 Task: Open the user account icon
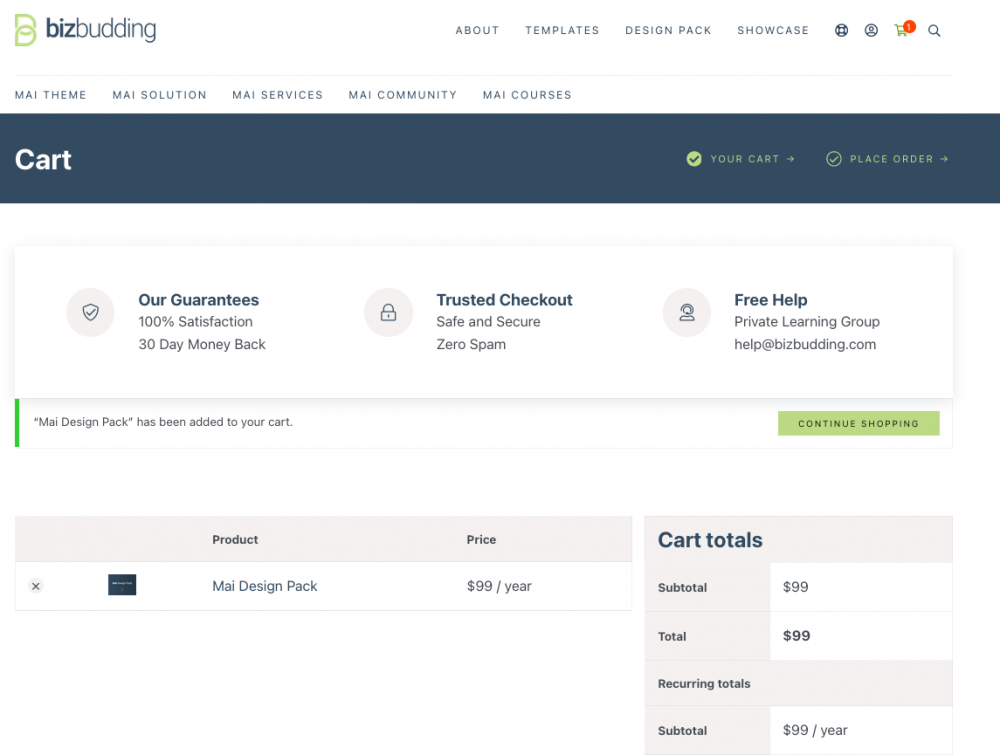(x=871, y=30)
